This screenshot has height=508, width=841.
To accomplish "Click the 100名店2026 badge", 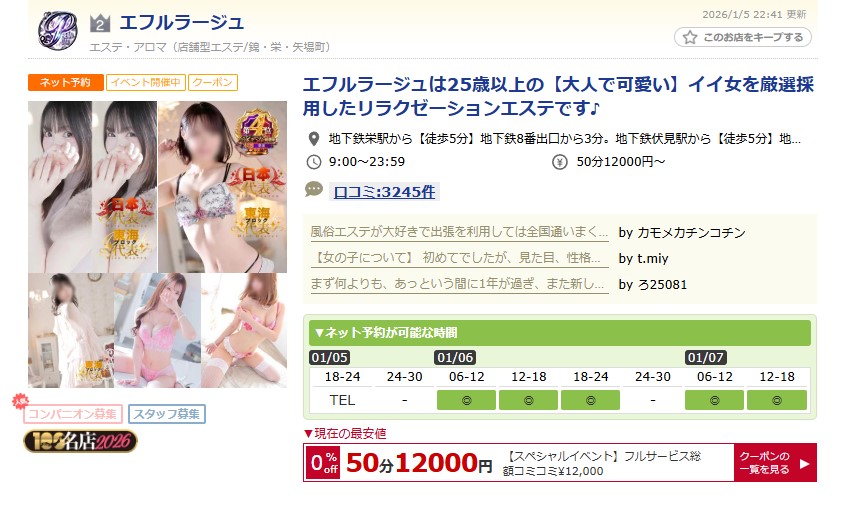I will (80, 441).
